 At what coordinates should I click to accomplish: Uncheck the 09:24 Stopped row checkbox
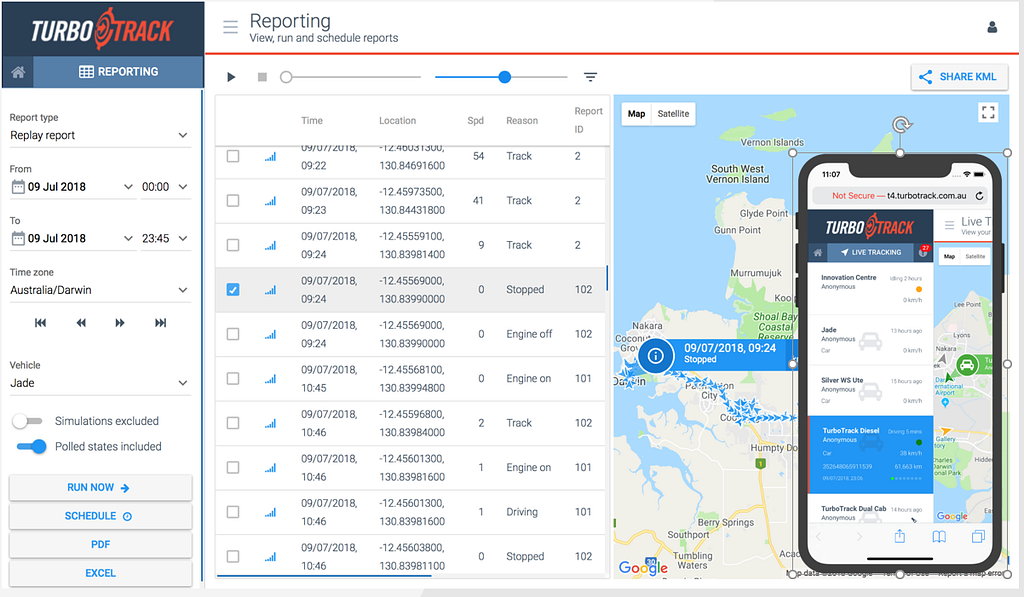click(232, 289)
